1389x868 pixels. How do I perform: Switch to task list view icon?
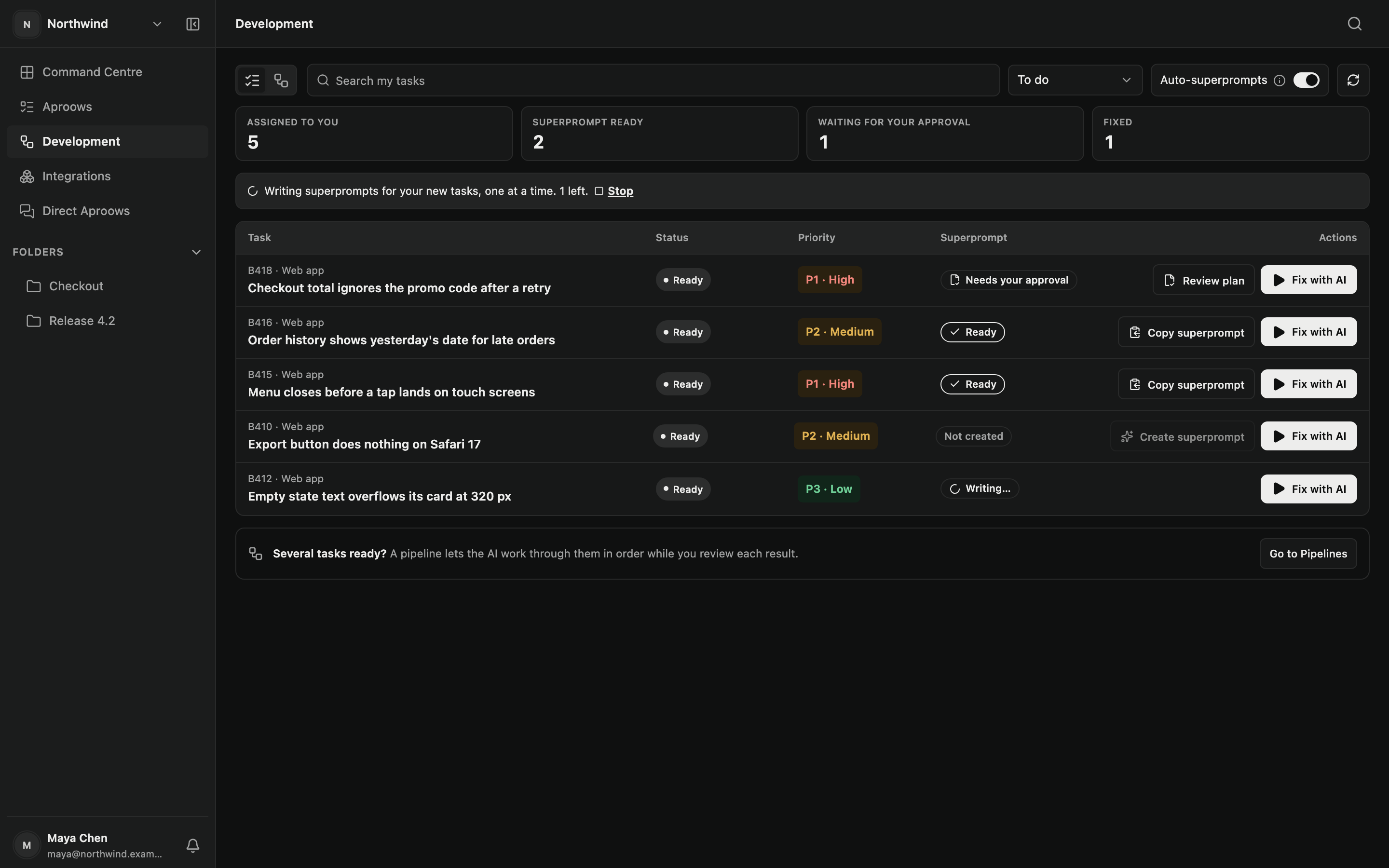(x=253, y=81)
